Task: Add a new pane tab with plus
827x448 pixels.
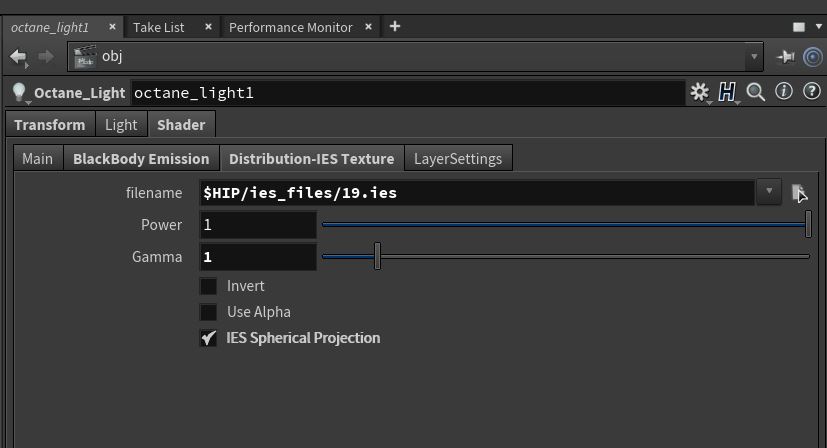Action: coord(395,26)
